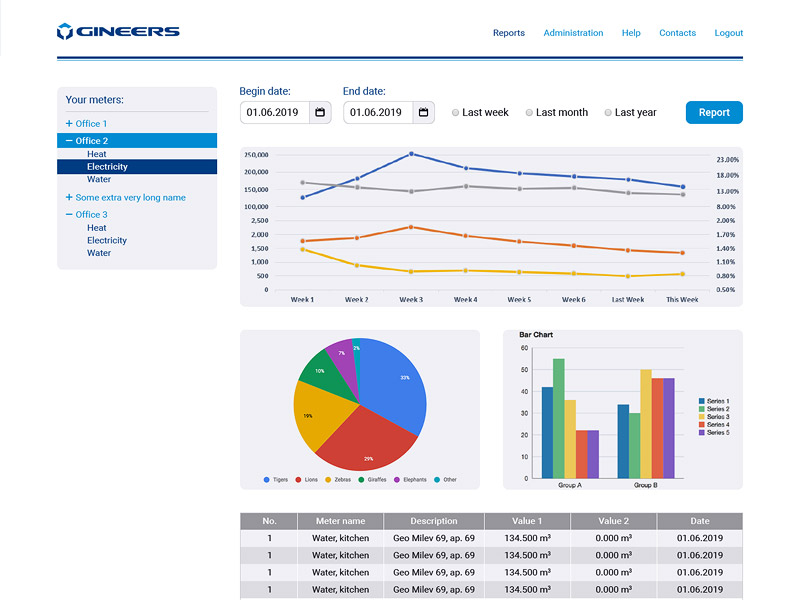This screenshot has height=600, width=800.
Task: Click the Lions legend dot
Action: [298, 480]
